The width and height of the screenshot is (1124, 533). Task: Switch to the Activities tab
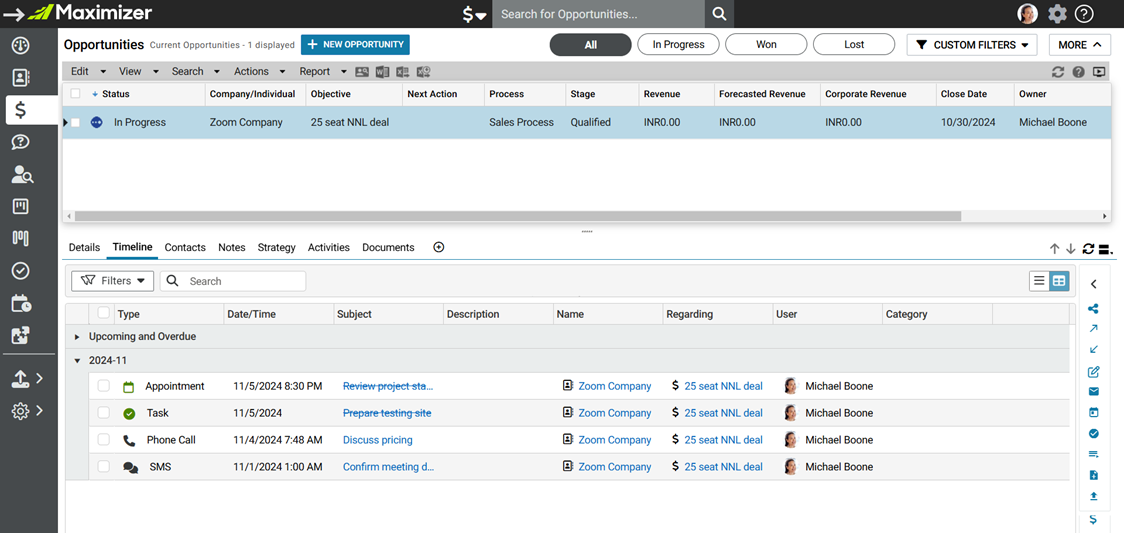328,247
